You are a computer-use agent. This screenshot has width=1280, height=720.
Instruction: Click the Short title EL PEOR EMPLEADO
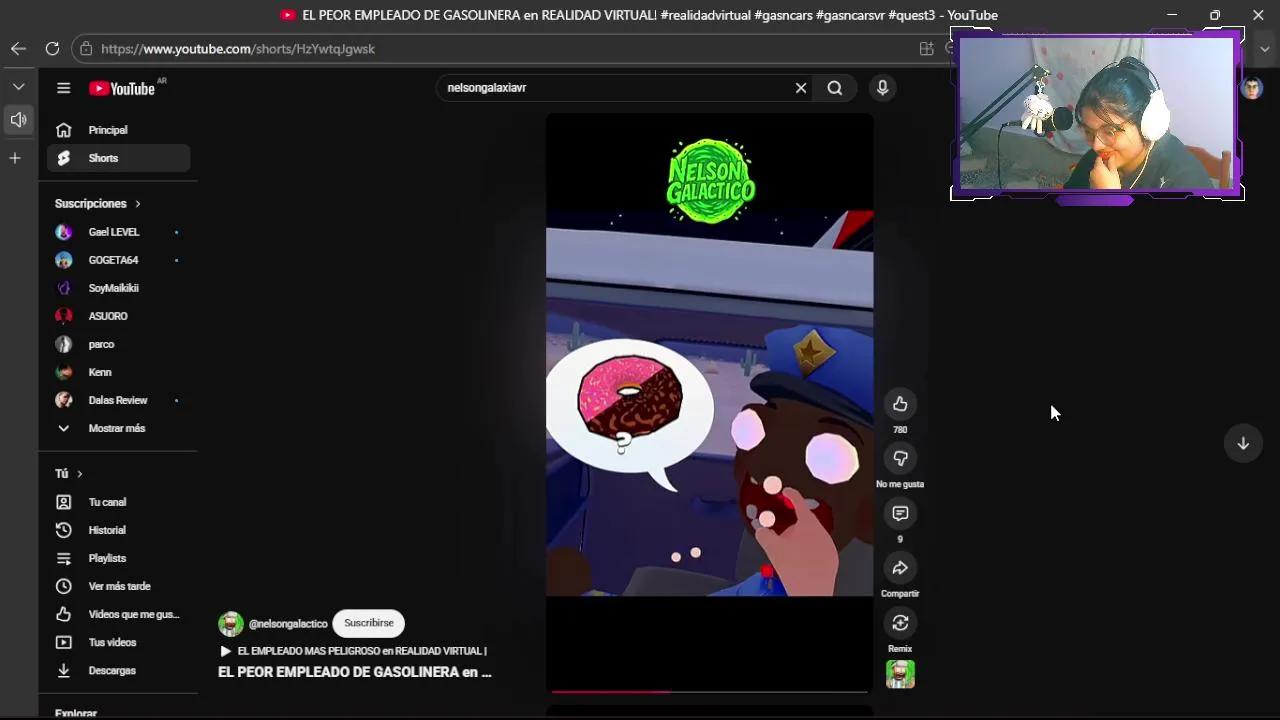pyautogui.click(x=355, y=672)
